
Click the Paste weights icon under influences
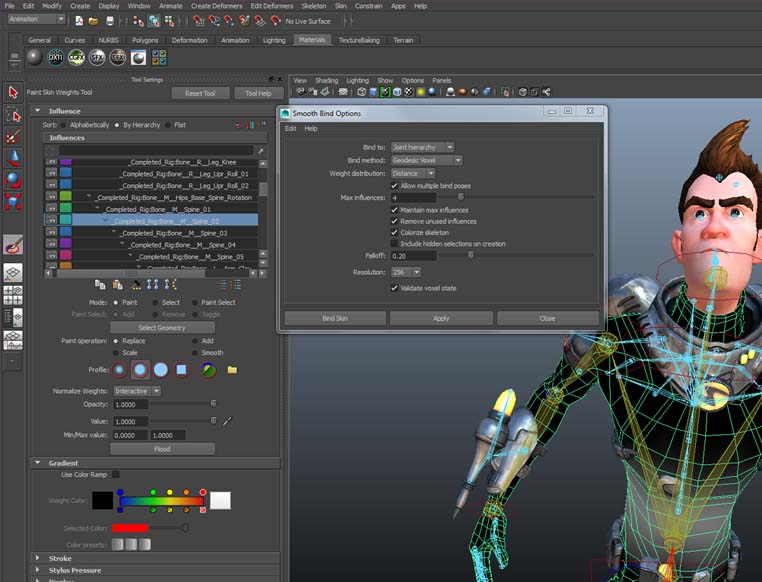(x=117, y=285)
